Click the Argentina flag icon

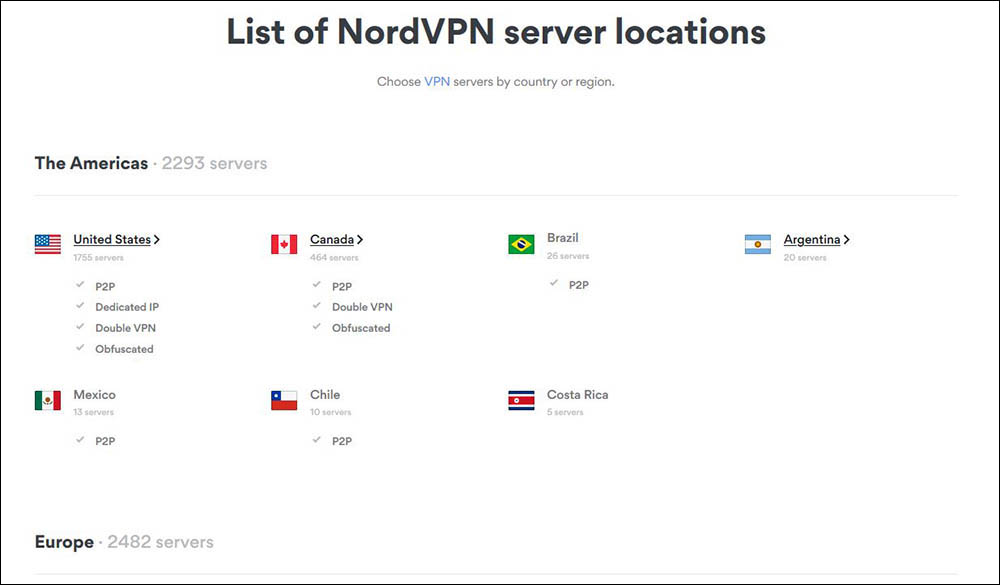(x=758, y=243)
